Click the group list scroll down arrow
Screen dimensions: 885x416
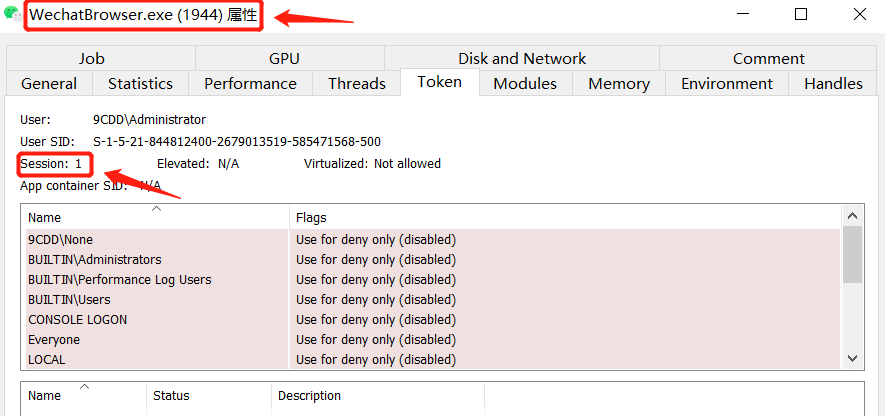853,359
